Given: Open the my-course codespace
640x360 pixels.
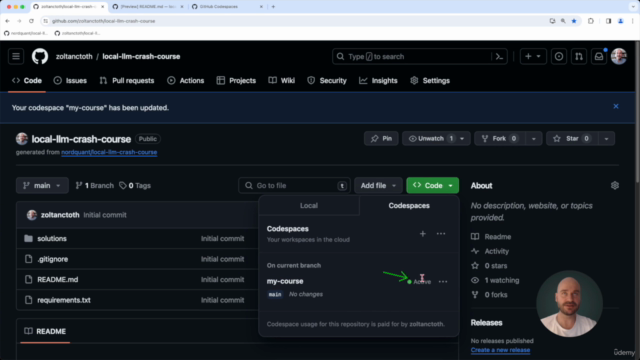Looking at the screenshot, I should [x=285, y=281].
